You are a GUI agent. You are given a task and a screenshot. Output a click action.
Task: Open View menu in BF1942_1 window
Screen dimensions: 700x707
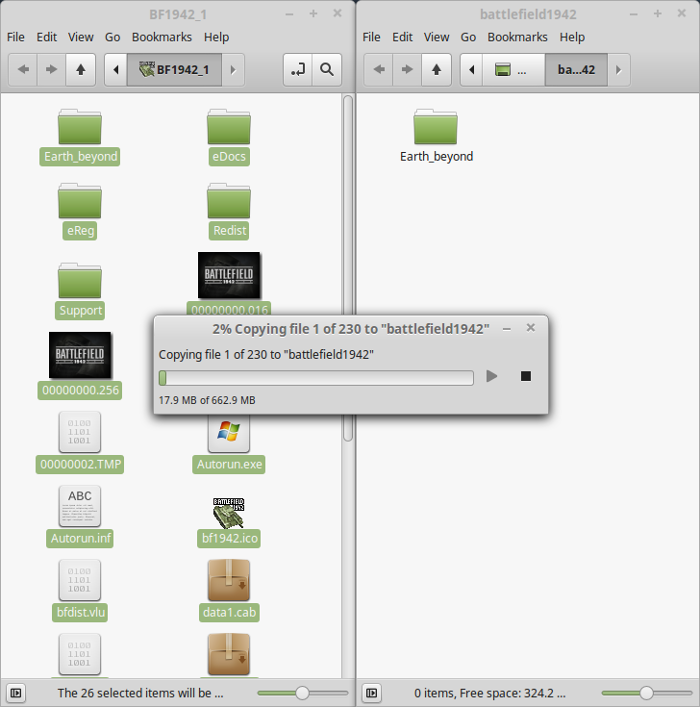[81, 37]
